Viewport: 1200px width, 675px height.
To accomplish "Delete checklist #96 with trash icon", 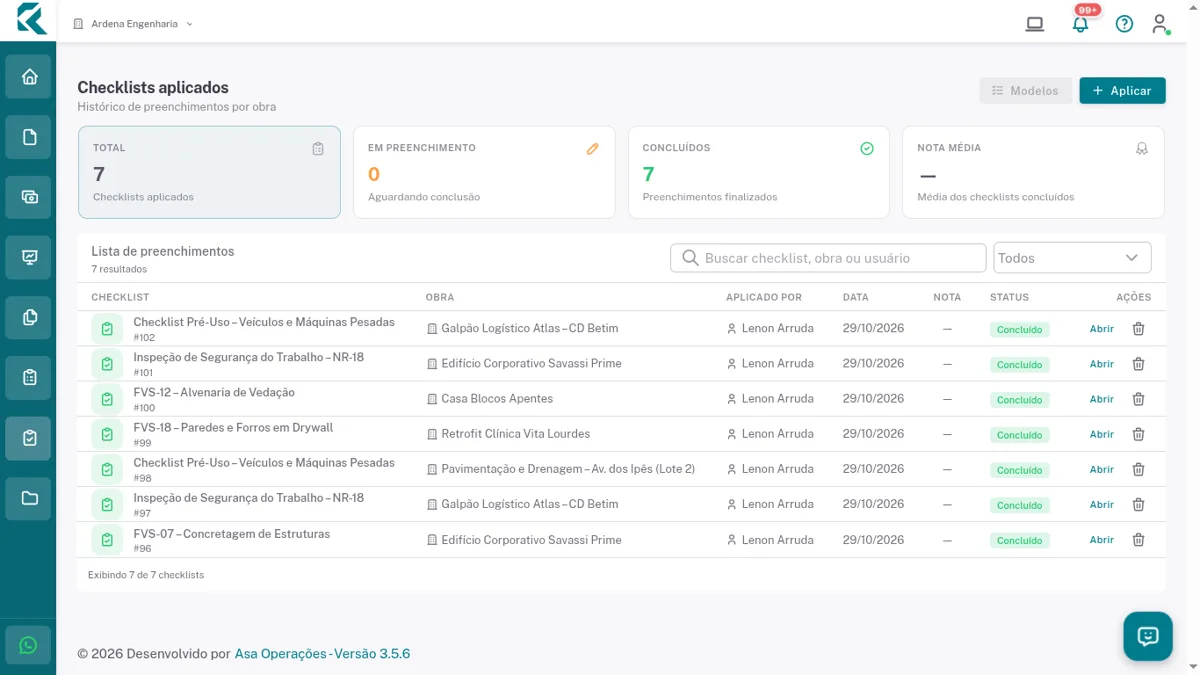I will 1138,540.
